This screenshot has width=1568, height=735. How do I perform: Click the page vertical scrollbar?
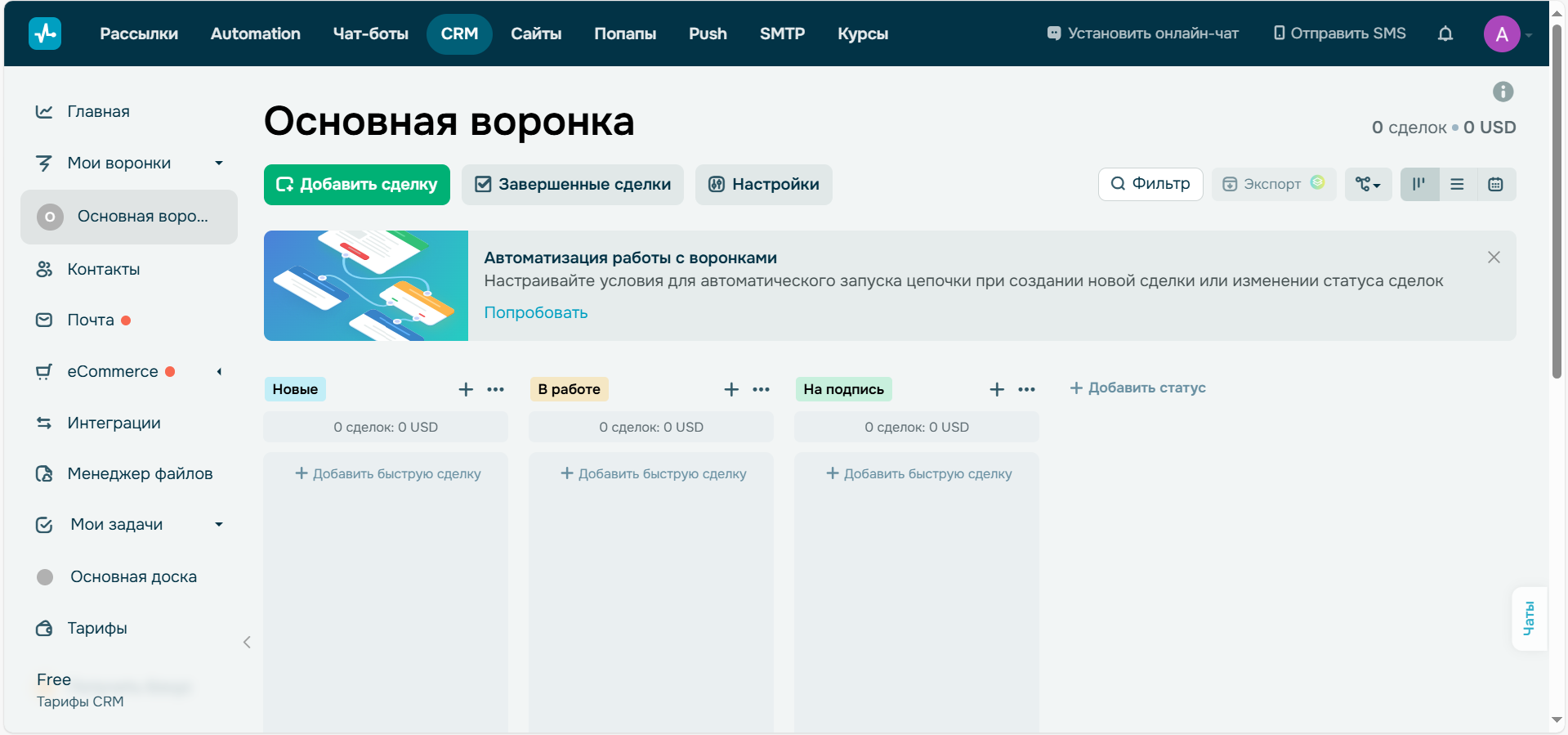pos(1557,202)
